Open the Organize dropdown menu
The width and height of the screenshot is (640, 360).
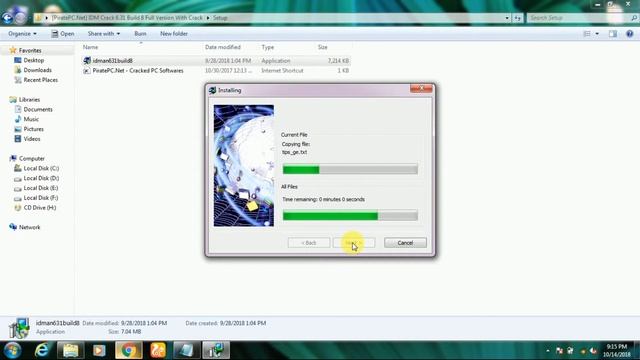pos(22,33)
